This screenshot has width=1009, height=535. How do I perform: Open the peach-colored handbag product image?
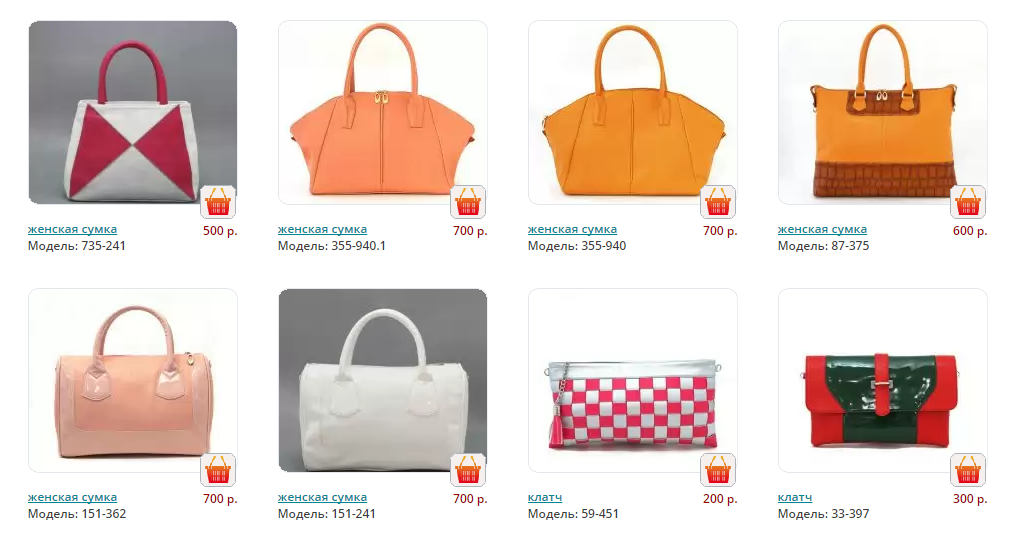click(382, 113)
